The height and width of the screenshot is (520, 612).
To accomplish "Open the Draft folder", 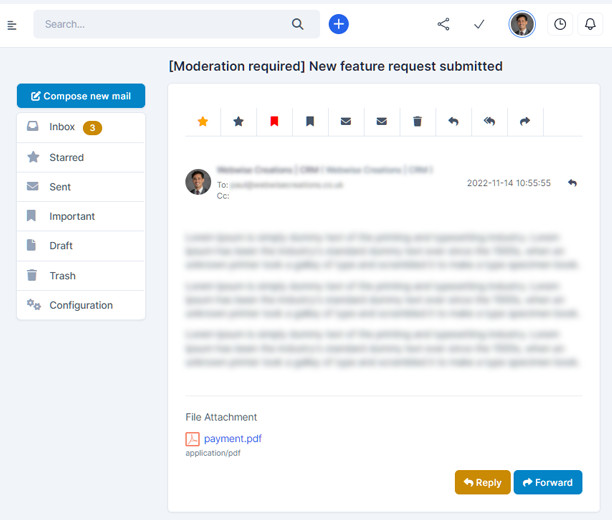I will pos(81,246).
